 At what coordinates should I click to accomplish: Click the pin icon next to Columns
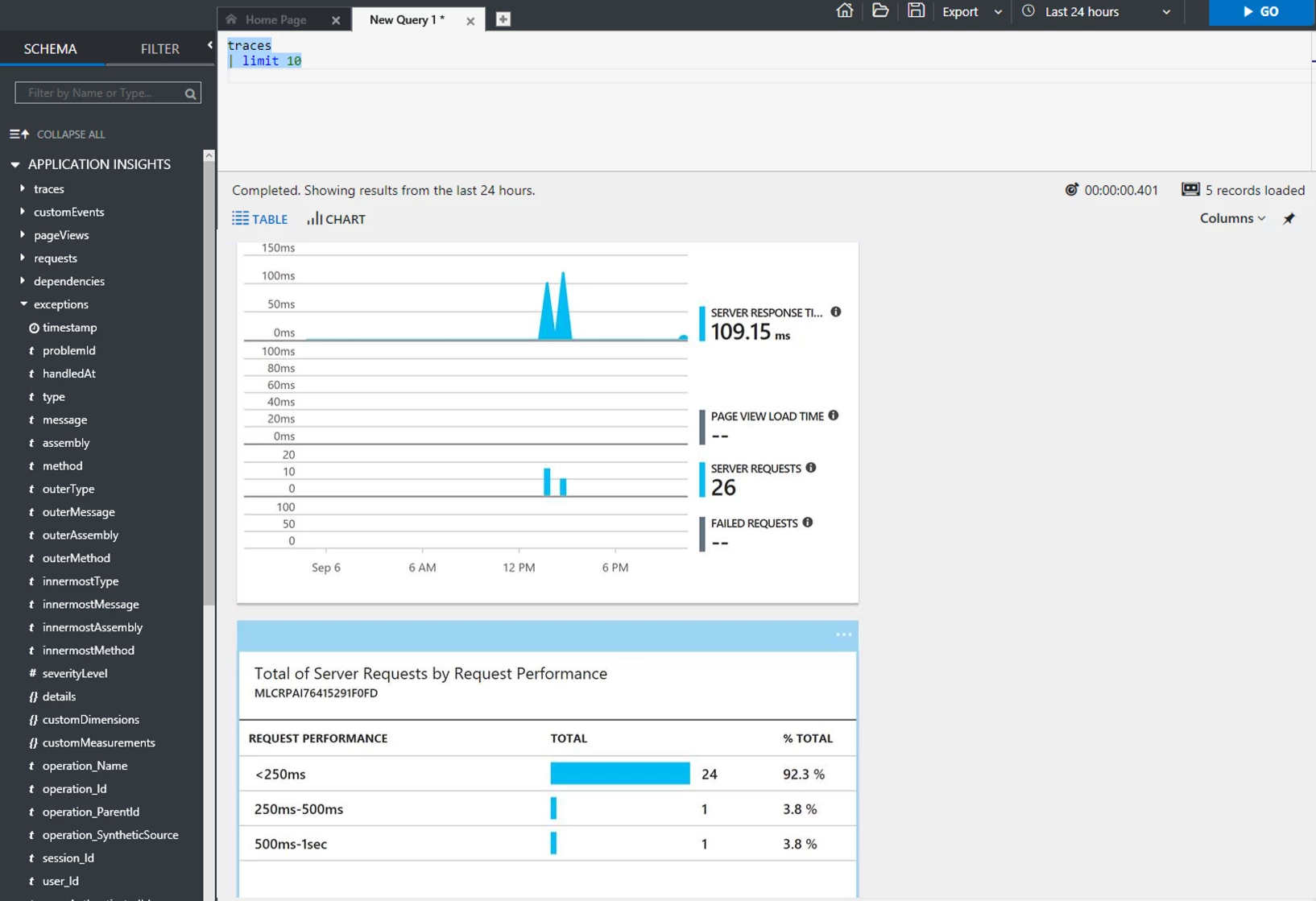coord(1289,219)
